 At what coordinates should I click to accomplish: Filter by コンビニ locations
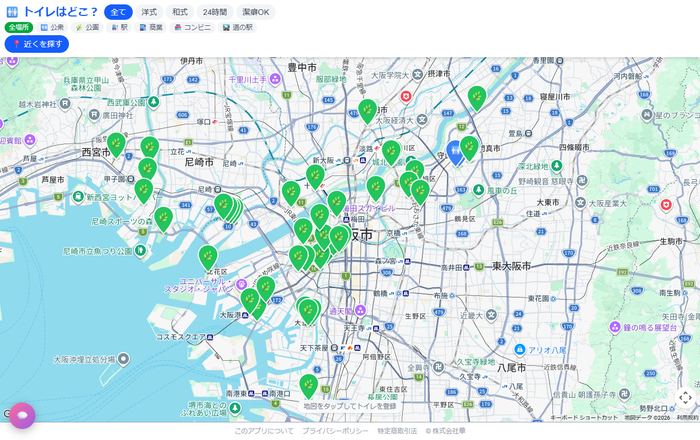pos(192,27)
